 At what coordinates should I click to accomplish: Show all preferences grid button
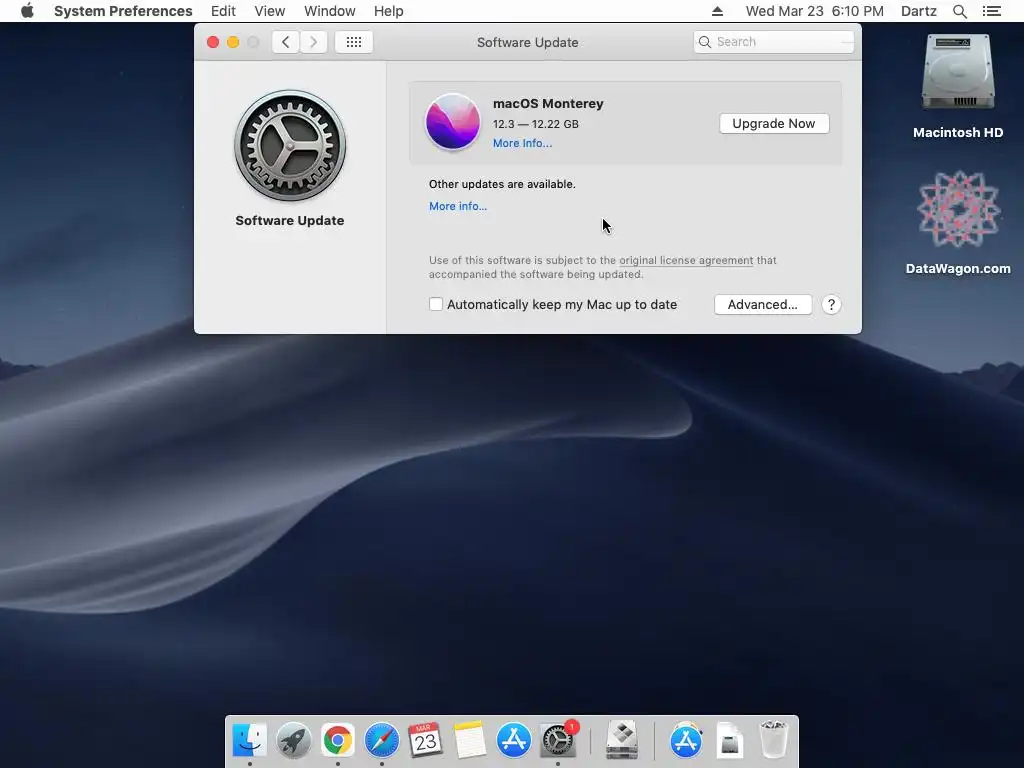353,42
